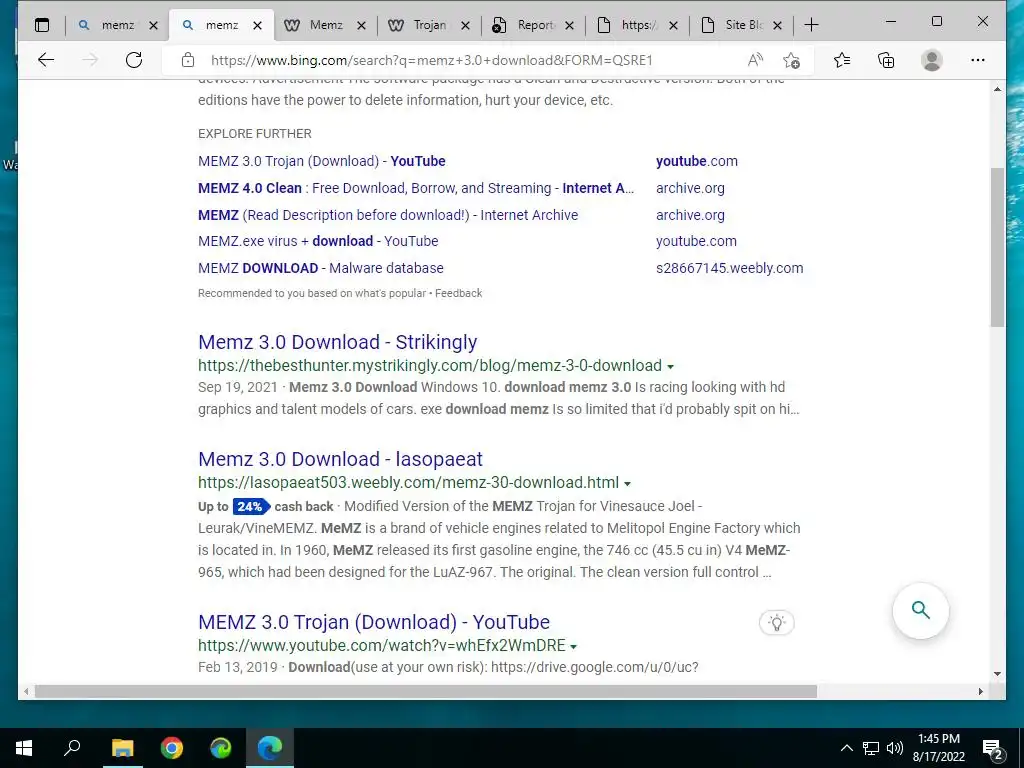The height and width of the screenshot is (768, 1024).
Task: Open MEMZ DOWNLOAD - Malware database link
Action: click(x=321, y=268)
